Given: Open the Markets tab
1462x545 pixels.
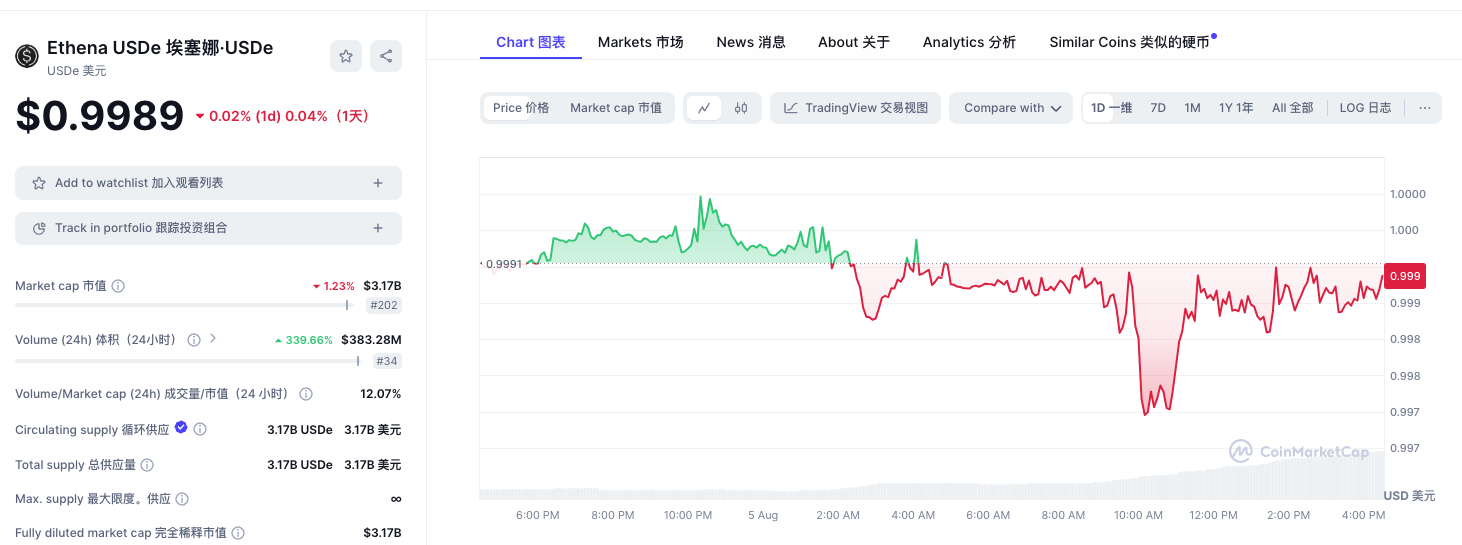Looking at the screenshot, I should (640, 42).
